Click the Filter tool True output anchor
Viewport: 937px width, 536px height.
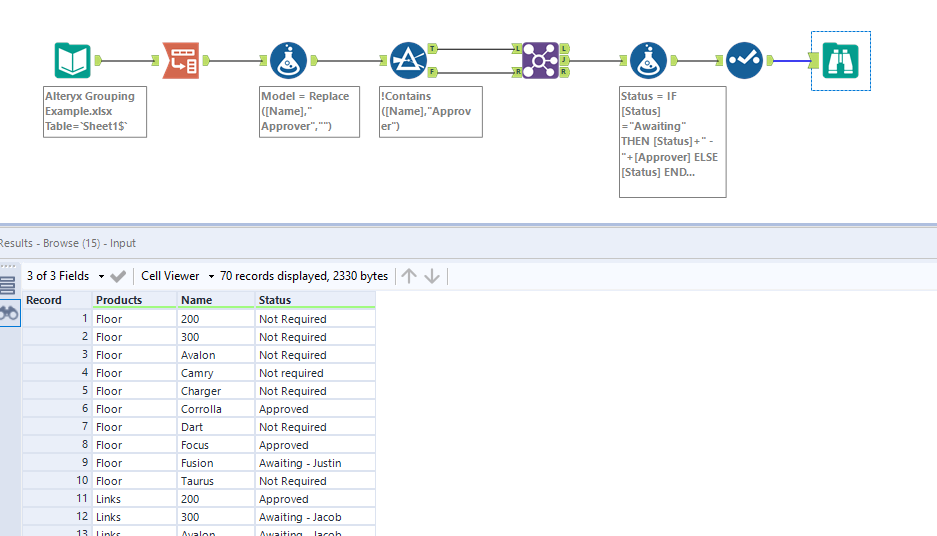433,48
